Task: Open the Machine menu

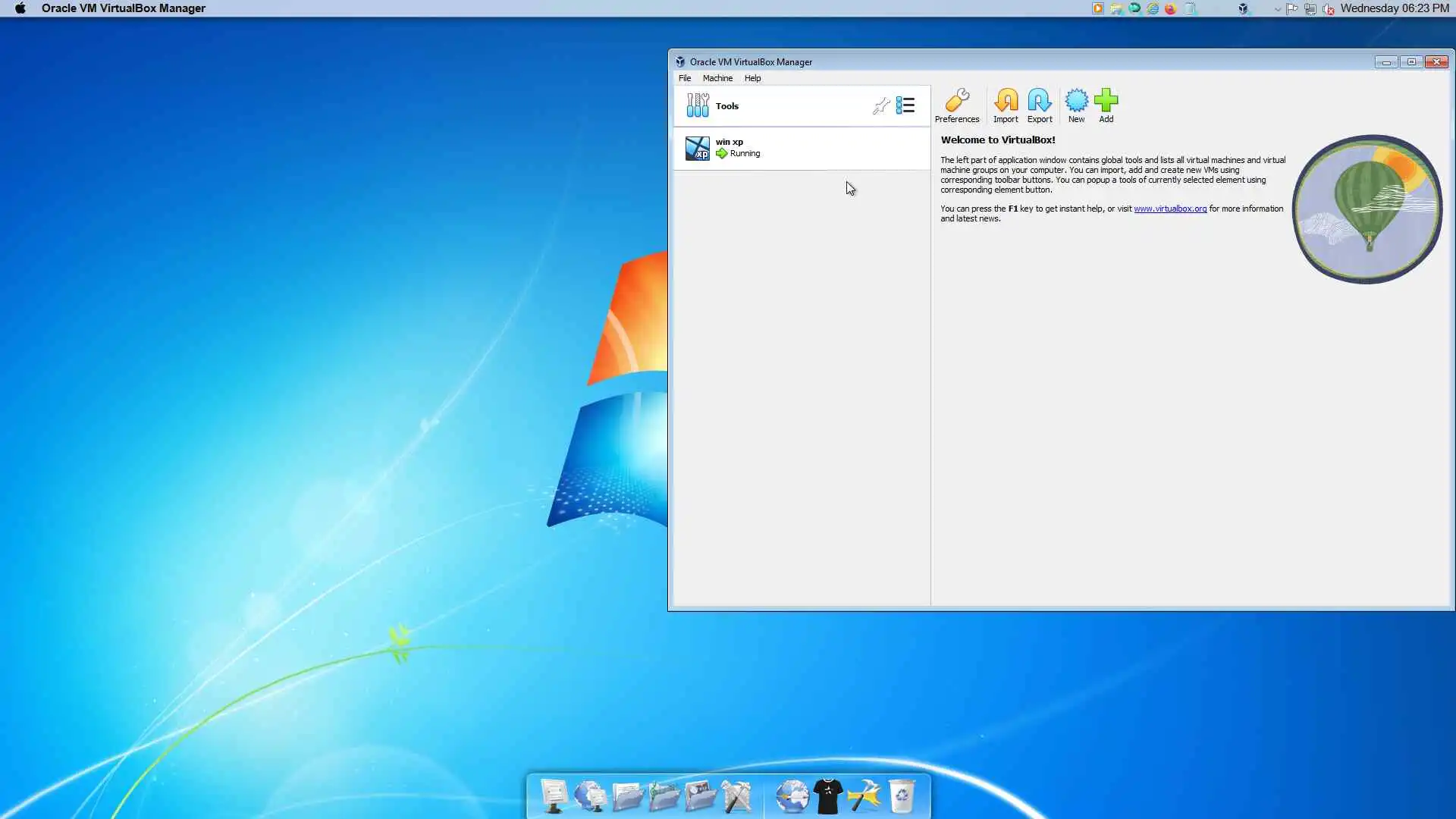Action: pos(717,78)
